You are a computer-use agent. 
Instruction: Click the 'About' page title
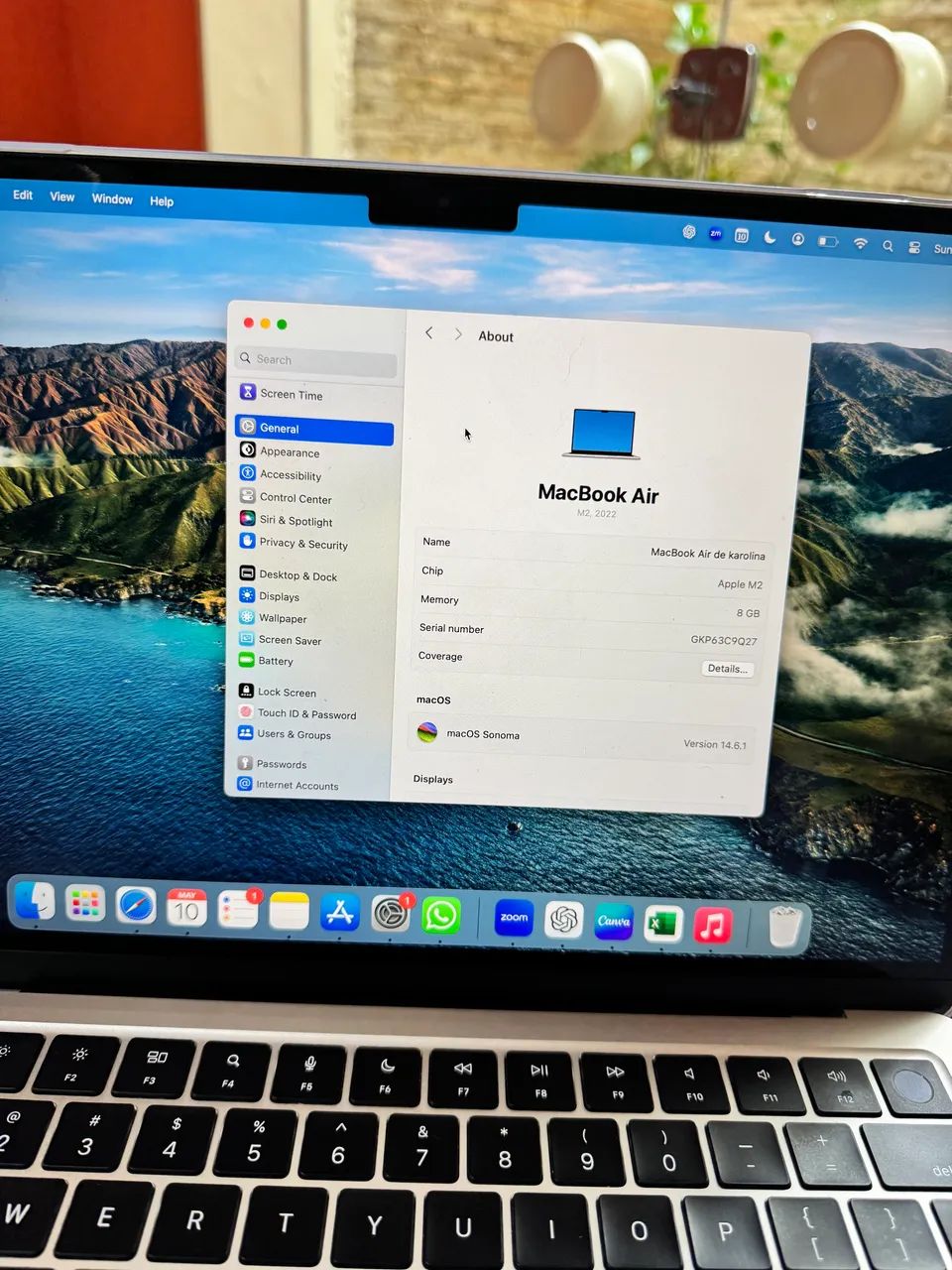point(496,336)
